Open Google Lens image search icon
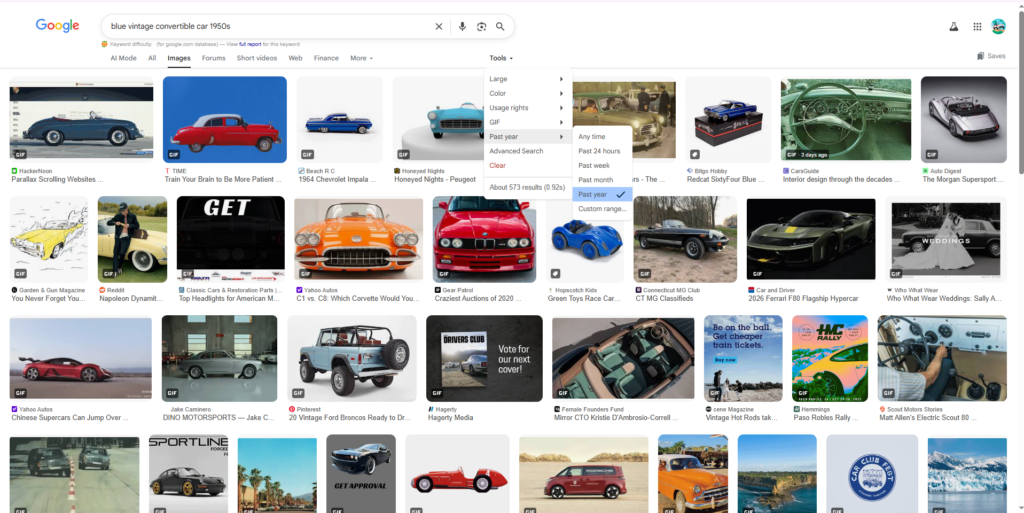Image resolution: width=1024 pixels, height=513 pixels. [481, 27]
